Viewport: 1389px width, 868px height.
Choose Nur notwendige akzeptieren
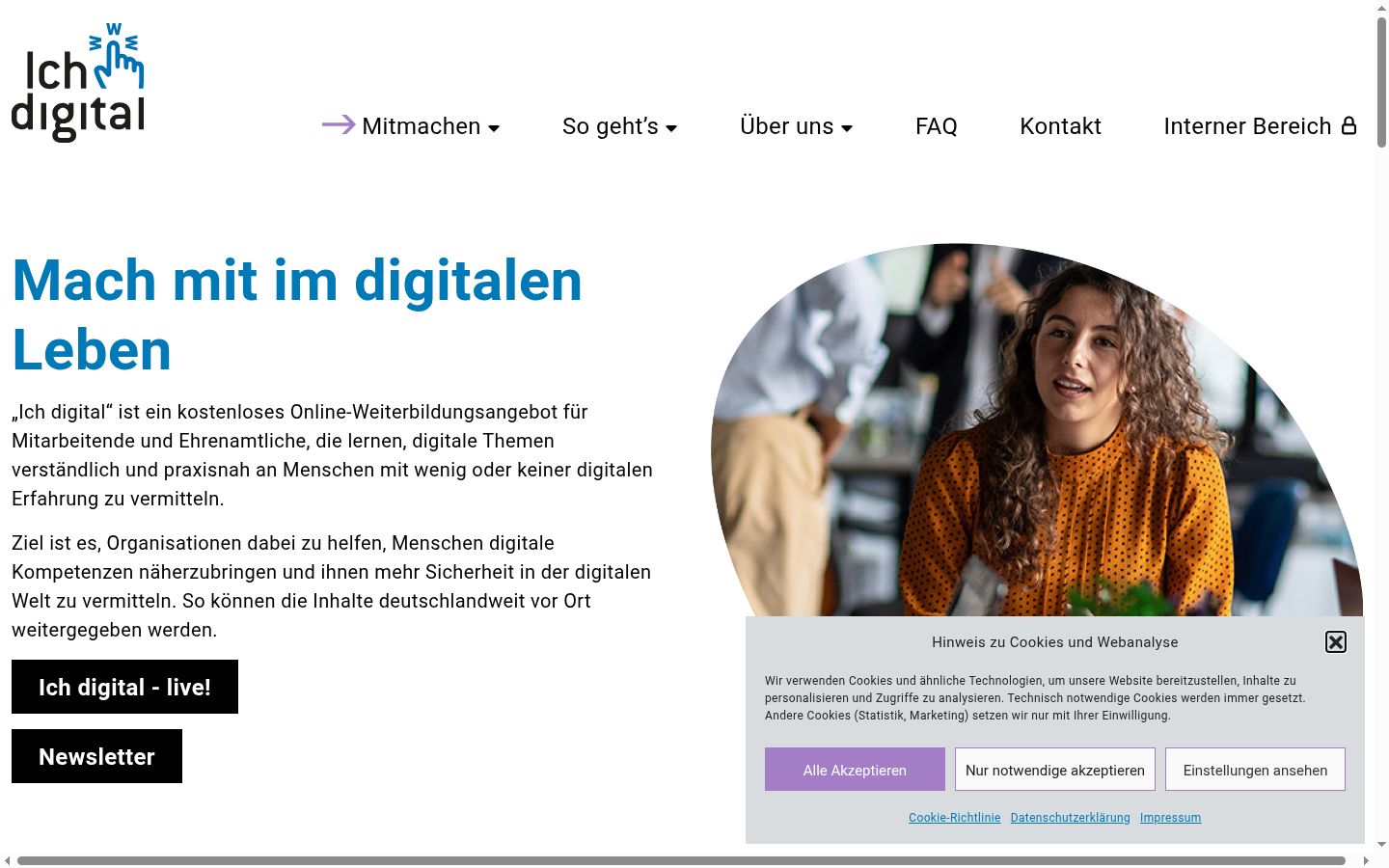tap(1055, 770)
